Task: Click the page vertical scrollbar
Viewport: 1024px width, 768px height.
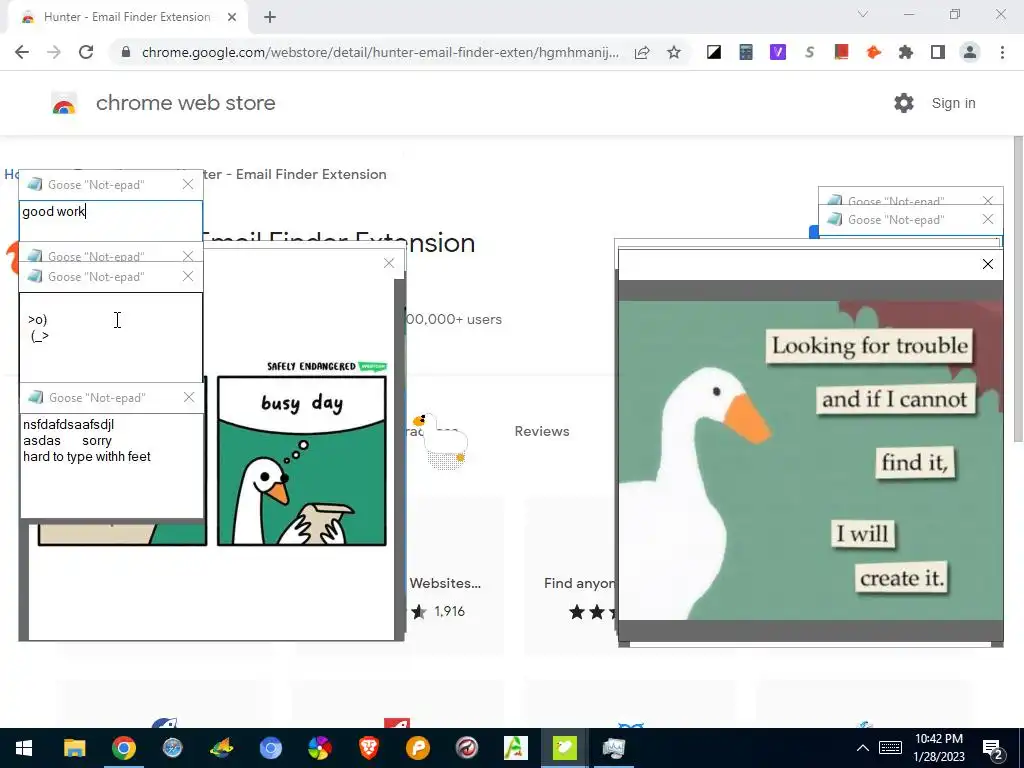Action: (1017, 289)
